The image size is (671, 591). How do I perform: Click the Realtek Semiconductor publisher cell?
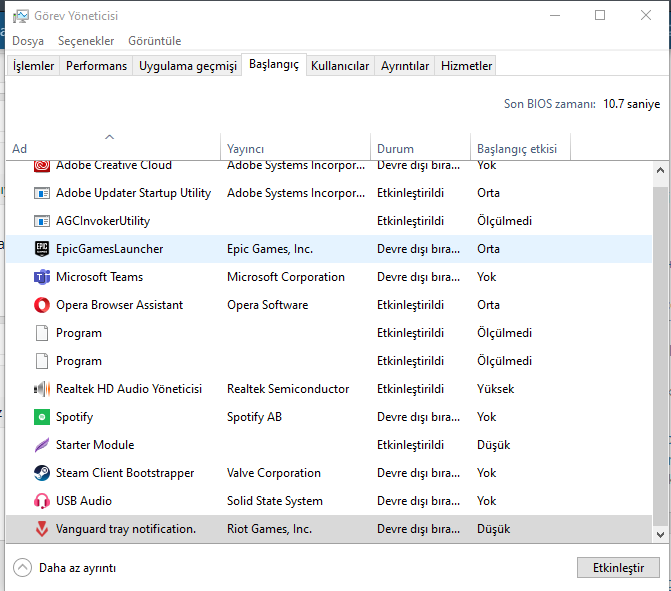(288, 389)
